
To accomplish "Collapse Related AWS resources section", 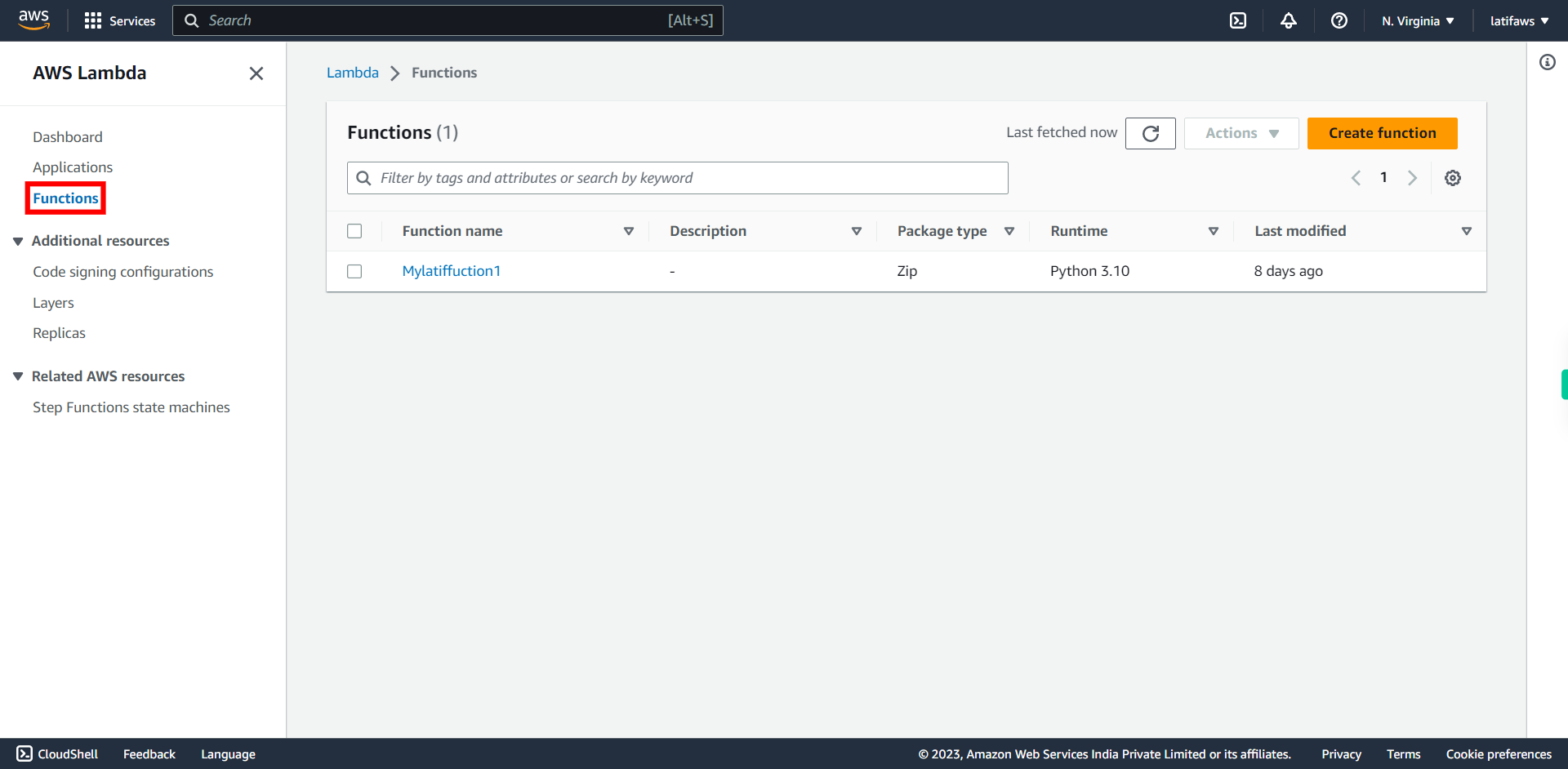I will (x=18, y=376).
